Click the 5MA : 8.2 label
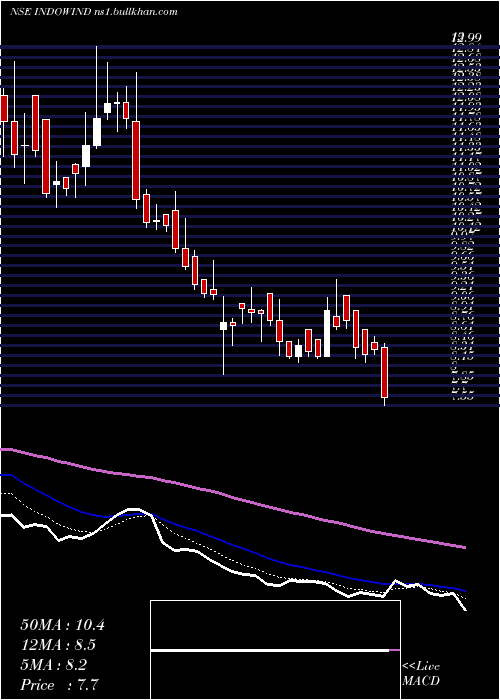The image size is (500, 700). coord(54,665)
